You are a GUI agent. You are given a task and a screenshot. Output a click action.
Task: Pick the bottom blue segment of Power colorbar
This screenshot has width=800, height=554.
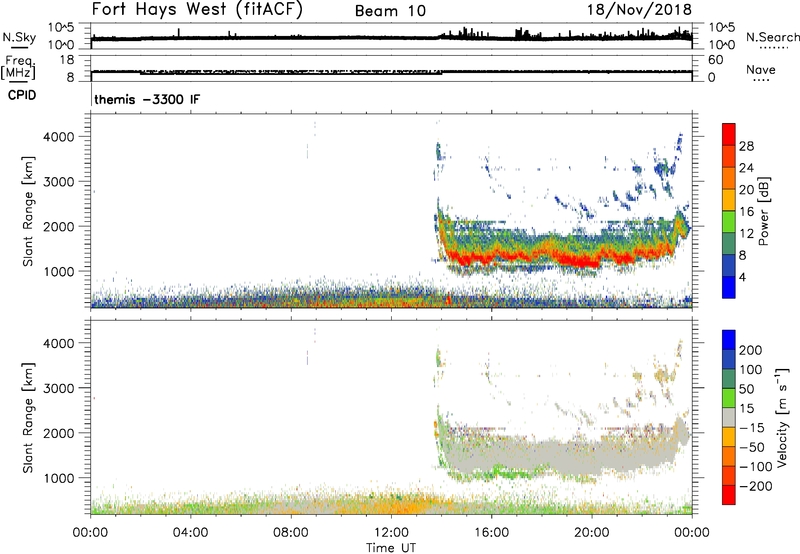pos(729,287)
